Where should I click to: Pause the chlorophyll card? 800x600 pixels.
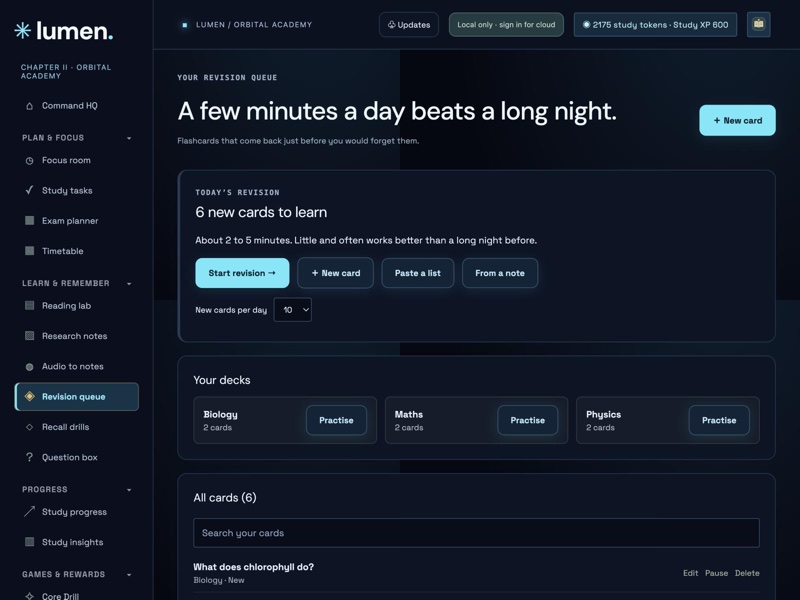(x=716, y=573)
